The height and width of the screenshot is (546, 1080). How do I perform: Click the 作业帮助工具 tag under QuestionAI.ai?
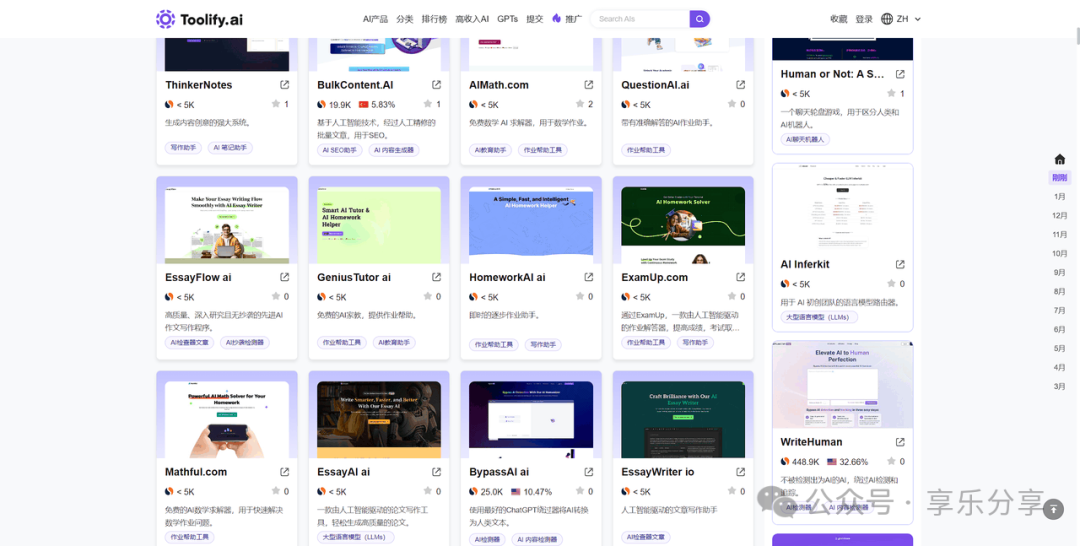click(648, 150)
